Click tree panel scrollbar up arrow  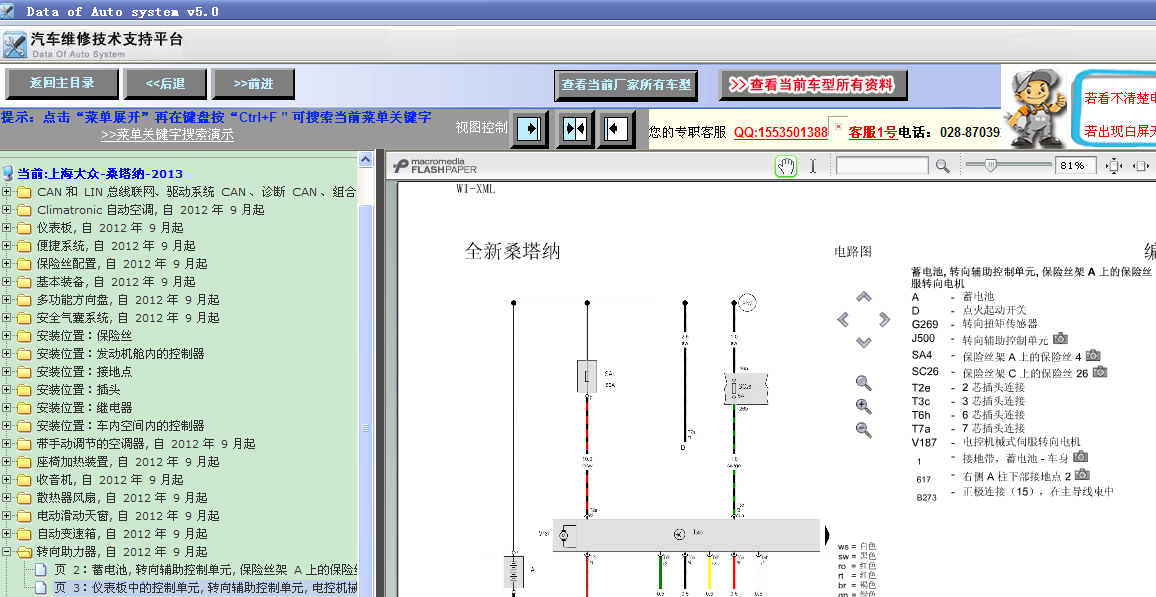click(x=366, y=159)
